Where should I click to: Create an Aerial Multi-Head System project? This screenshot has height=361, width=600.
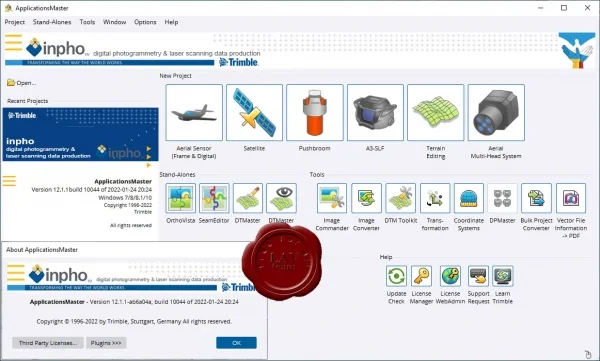(x=496, y=113)
